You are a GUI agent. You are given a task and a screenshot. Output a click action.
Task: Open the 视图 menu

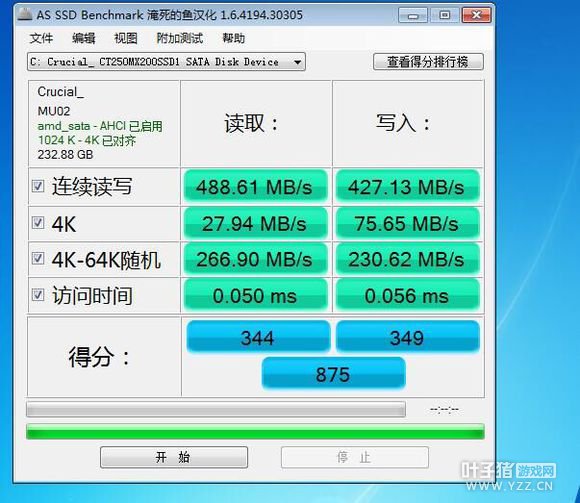point(126,38)
